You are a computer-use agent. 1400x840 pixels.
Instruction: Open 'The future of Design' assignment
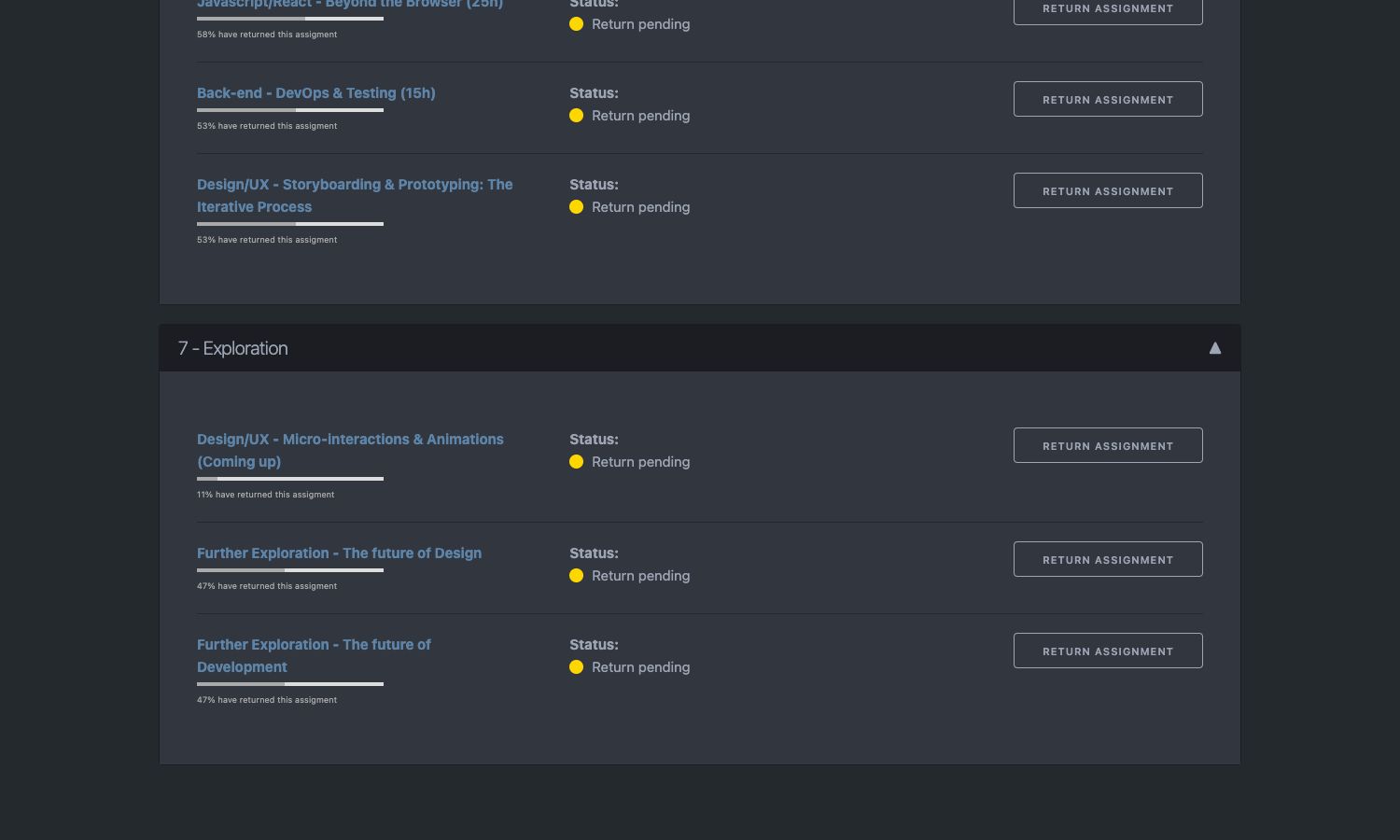point(339,553)
